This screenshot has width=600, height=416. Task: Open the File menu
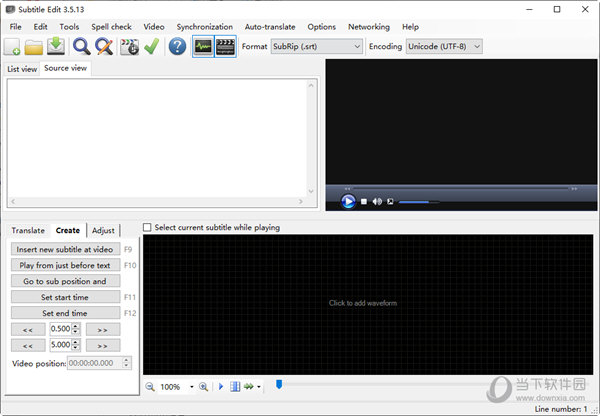[15, 27]
